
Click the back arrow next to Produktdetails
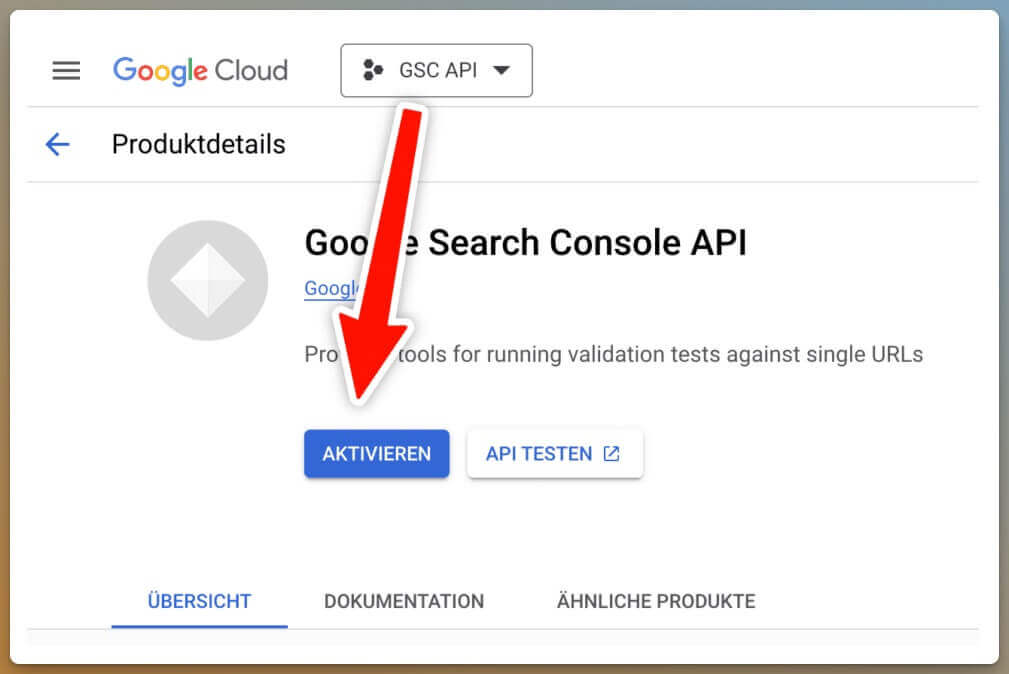pos(57,144)
